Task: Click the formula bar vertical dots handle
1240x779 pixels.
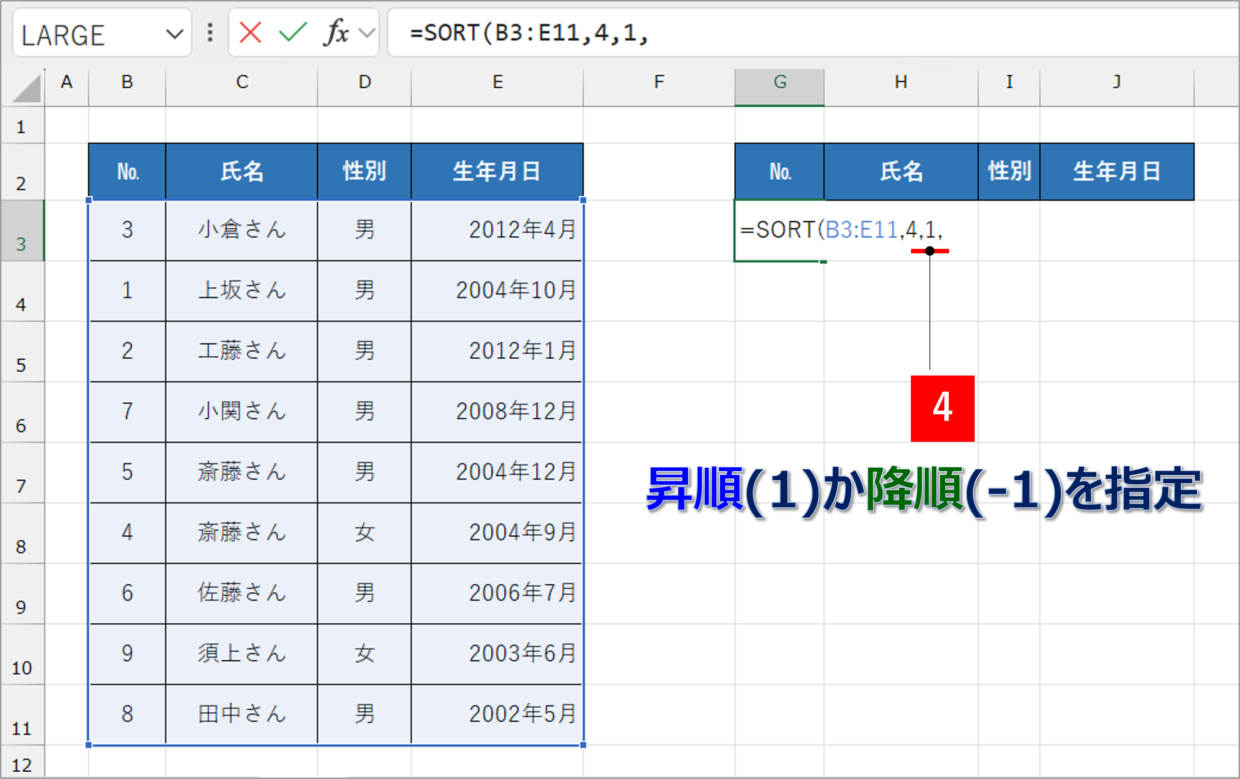Action: pos(210,33)
